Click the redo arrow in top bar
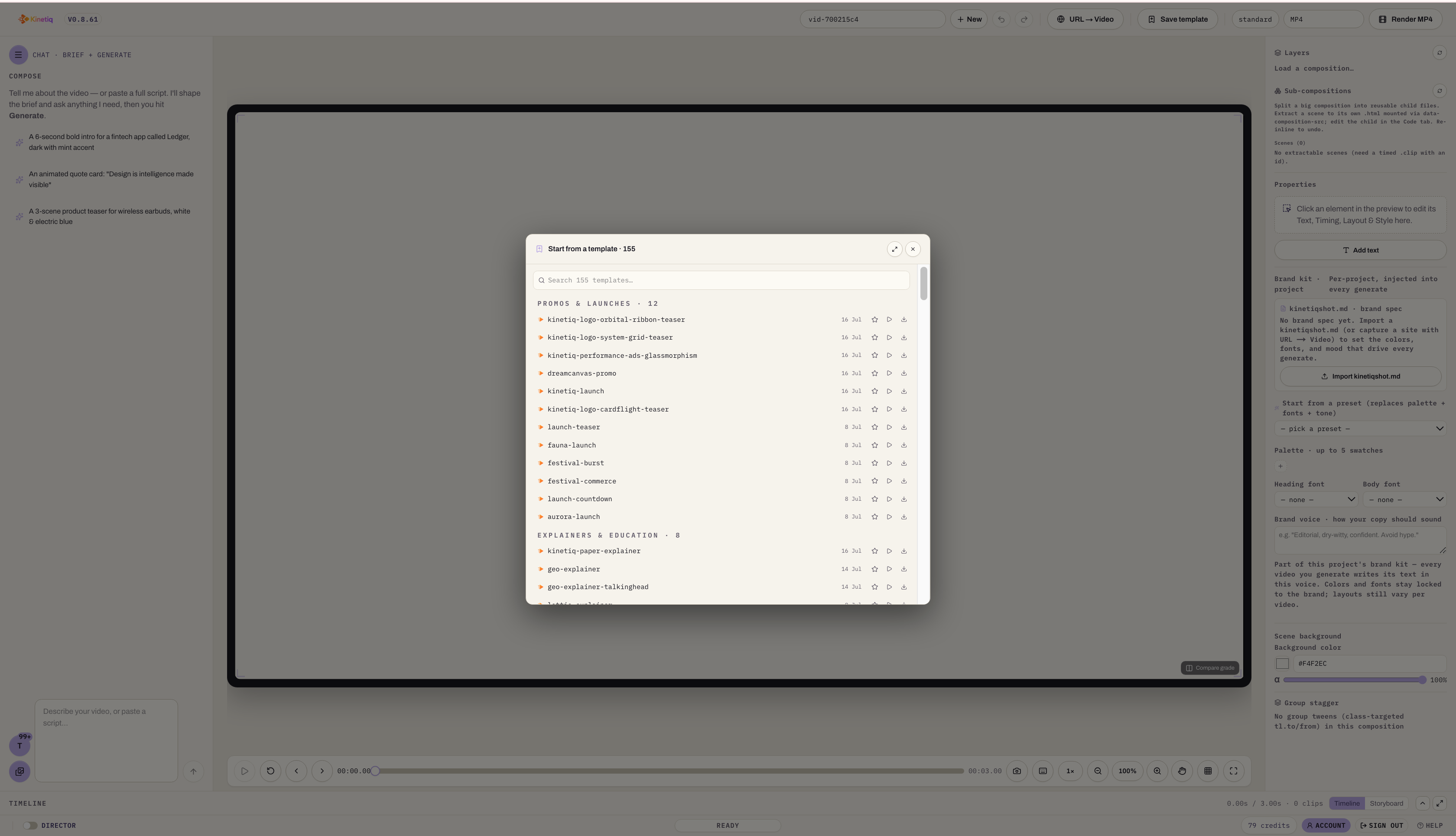The width and height of the screenshot is (1456, 836). (1024, 19)
